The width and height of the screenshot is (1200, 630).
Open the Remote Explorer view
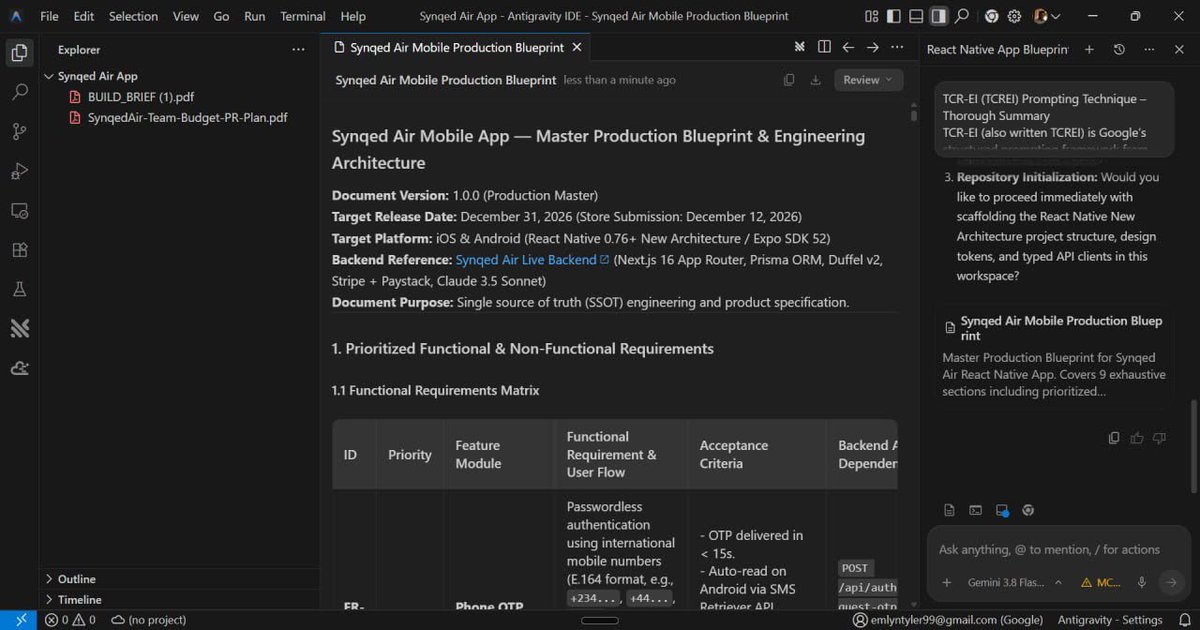coord(19,210)
